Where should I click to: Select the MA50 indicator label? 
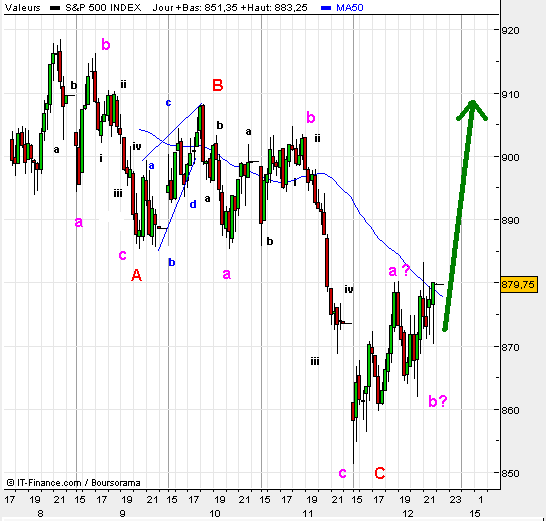click(350, 7)
